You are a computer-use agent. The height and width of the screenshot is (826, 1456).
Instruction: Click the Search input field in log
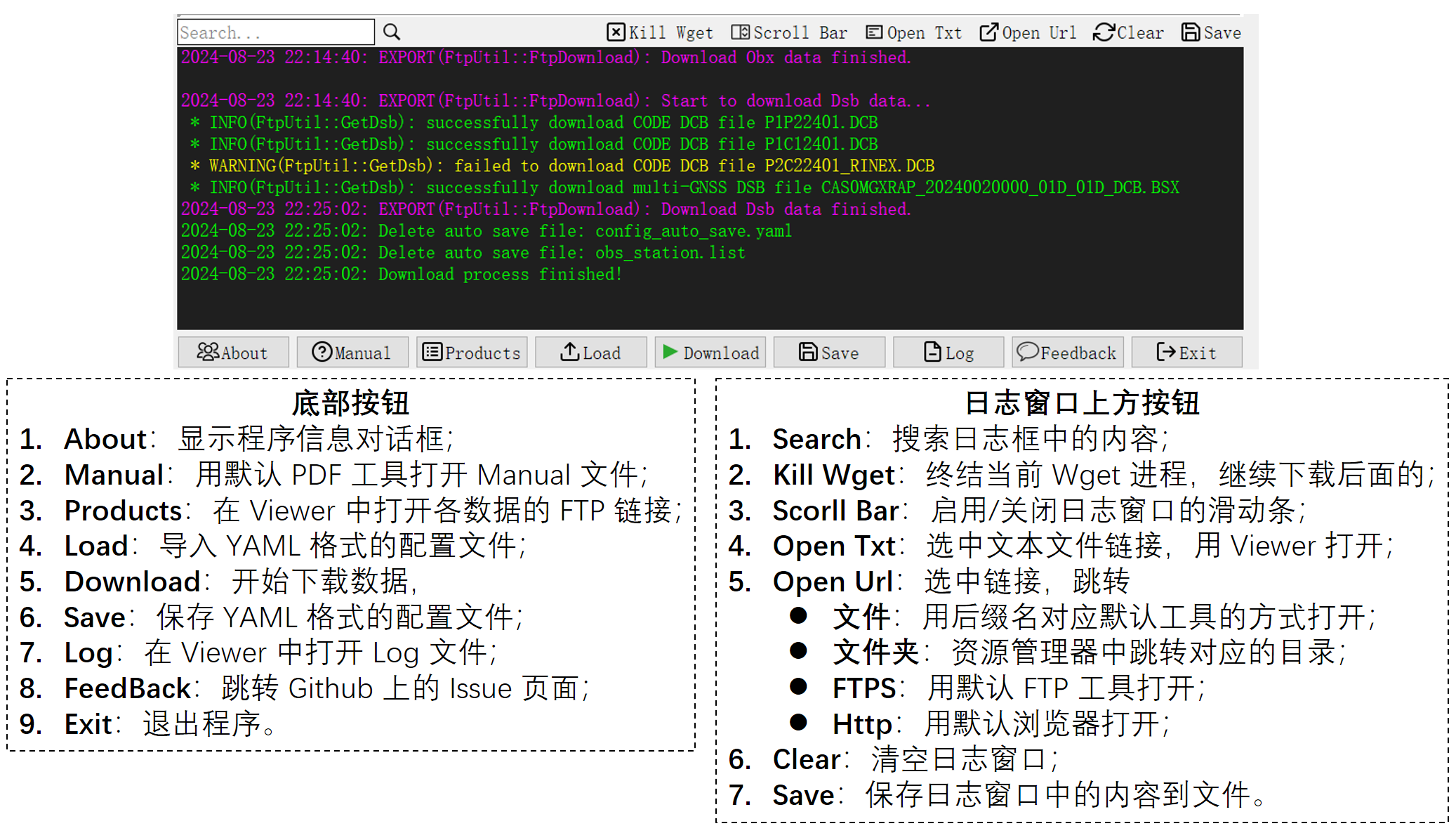click(x=276, y=33)
